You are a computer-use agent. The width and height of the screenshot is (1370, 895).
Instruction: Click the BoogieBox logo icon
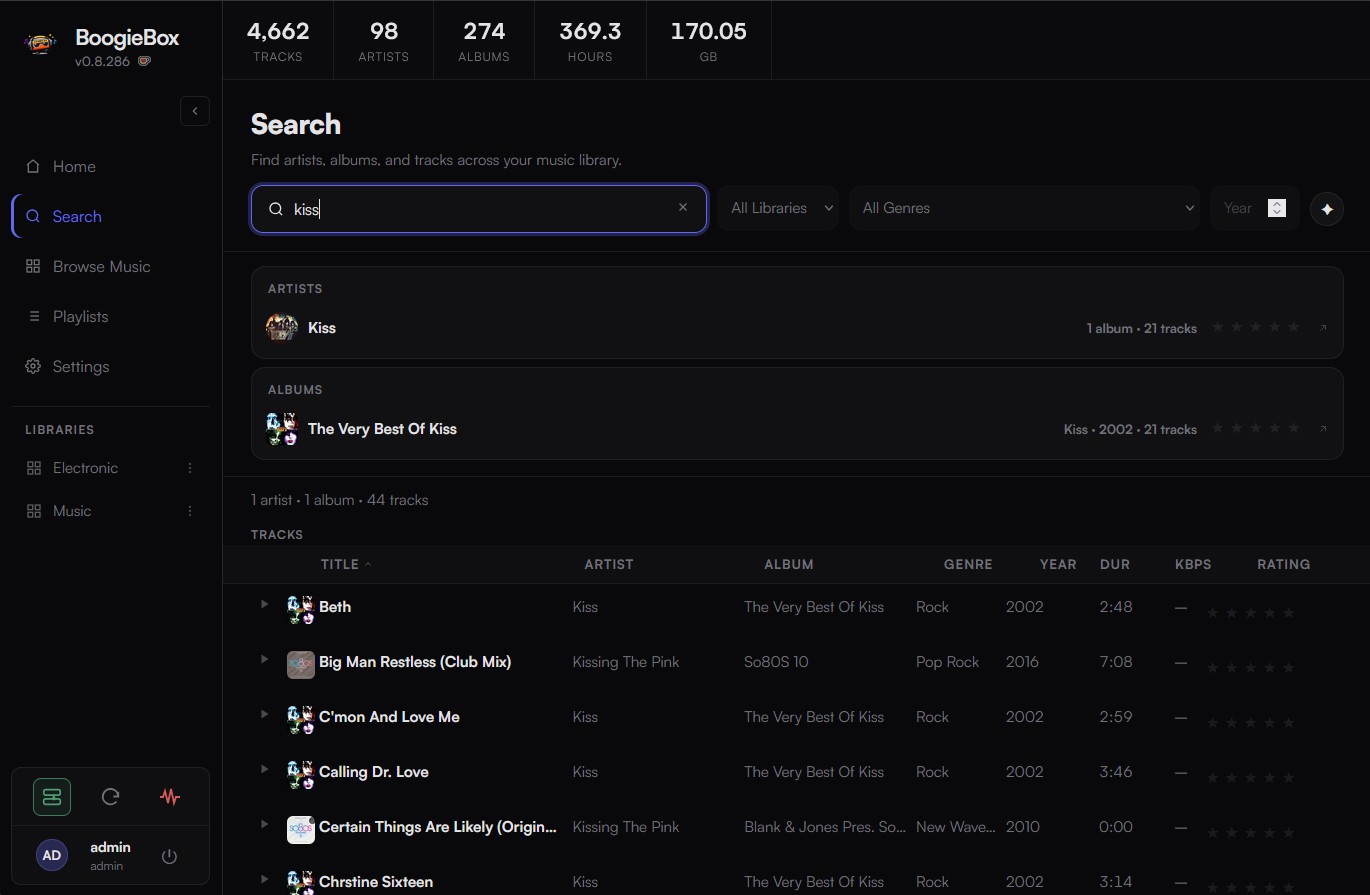[x=40, y=44]
